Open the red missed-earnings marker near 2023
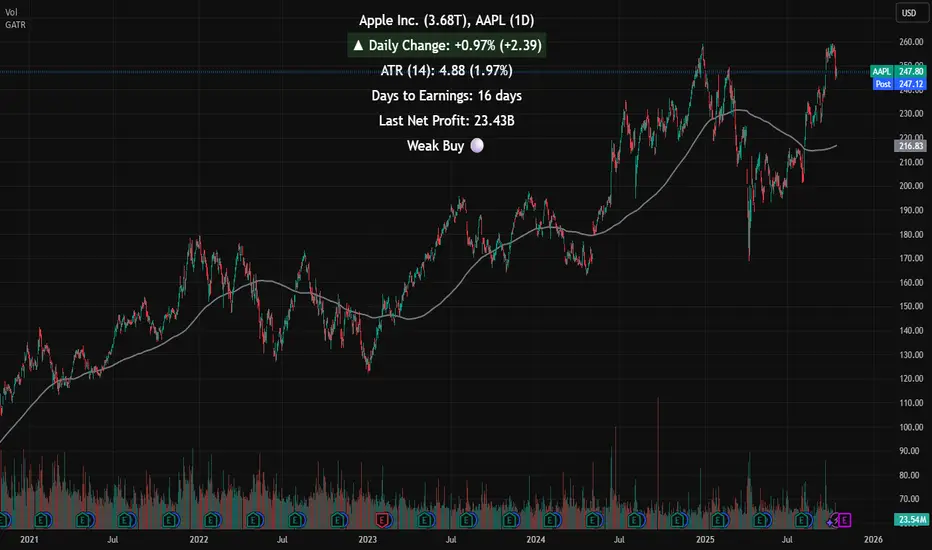 pyautogui.click(x=382, y=521)
